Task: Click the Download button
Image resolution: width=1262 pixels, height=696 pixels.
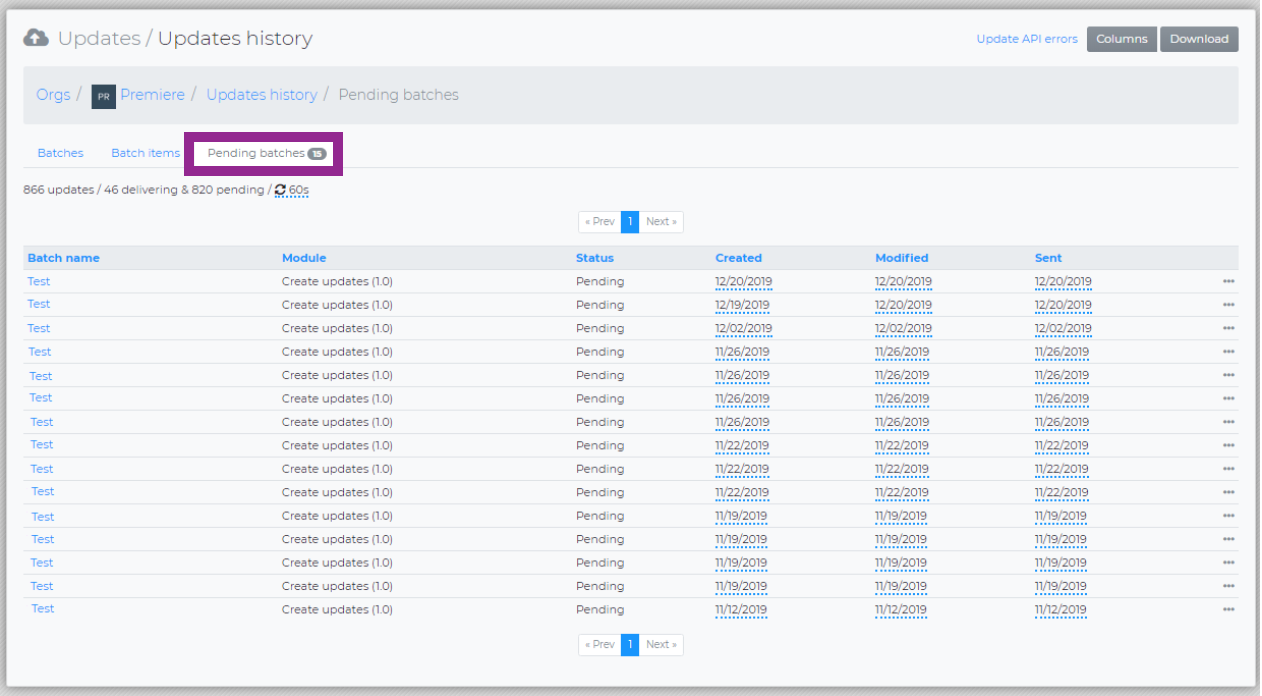Action: click(1198, 39)
